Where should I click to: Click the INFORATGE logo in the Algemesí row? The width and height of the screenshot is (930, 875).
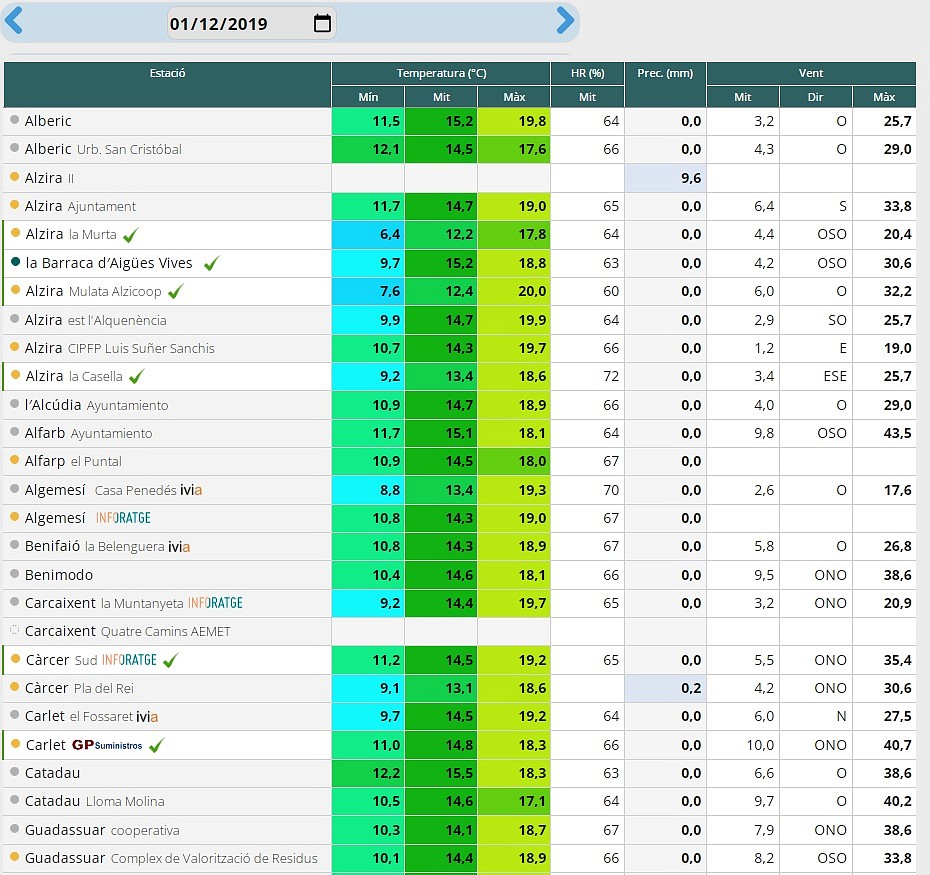[x=123, y=518]
